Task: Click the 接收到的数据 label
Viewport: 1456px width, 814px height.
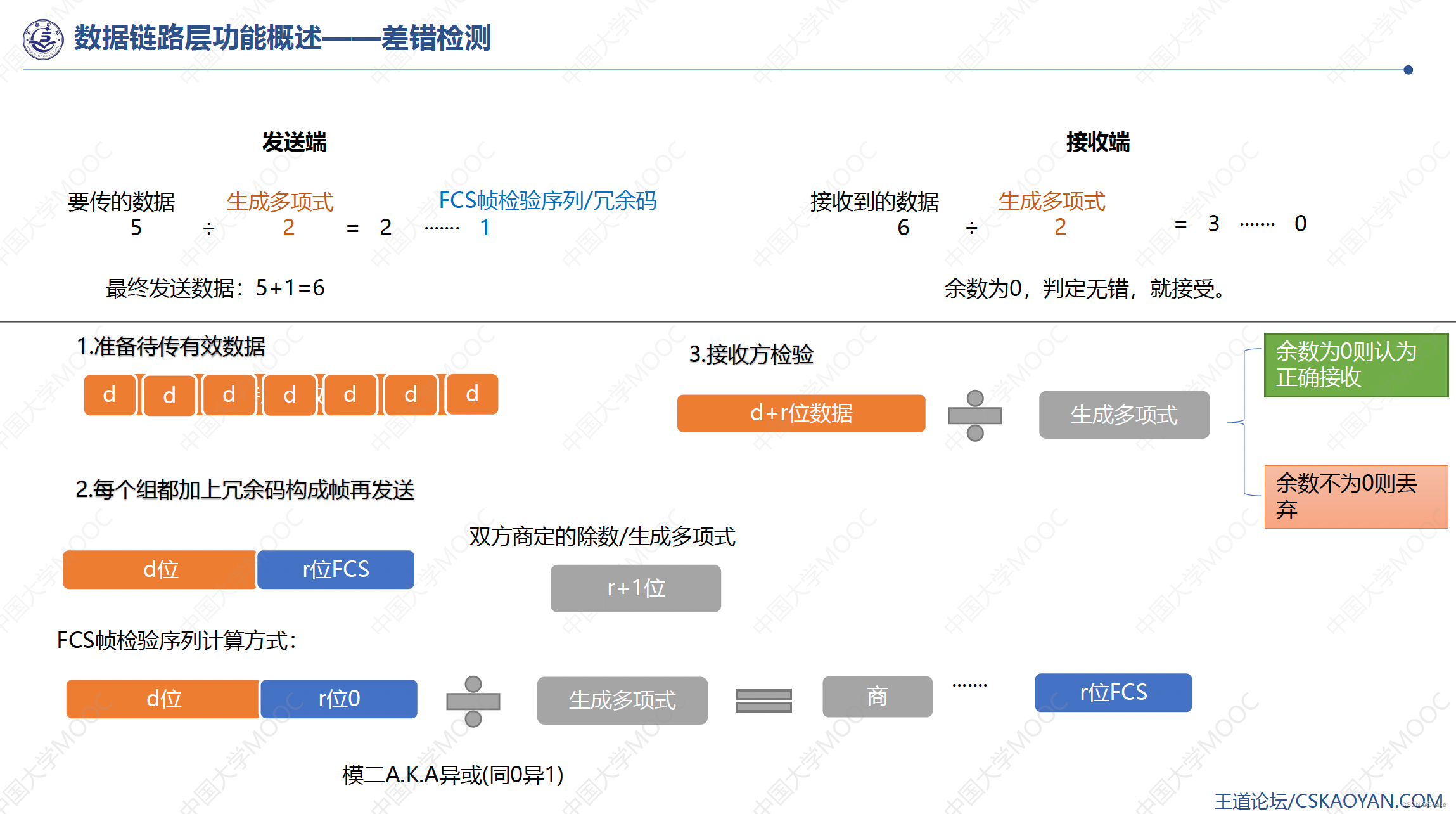Action: (874, 202)
